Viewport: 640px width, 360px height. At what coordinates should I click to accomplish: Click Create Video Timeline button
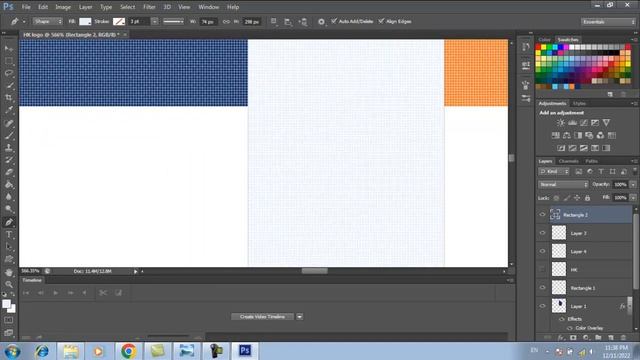pyautogui.click(x=262, y=317)
